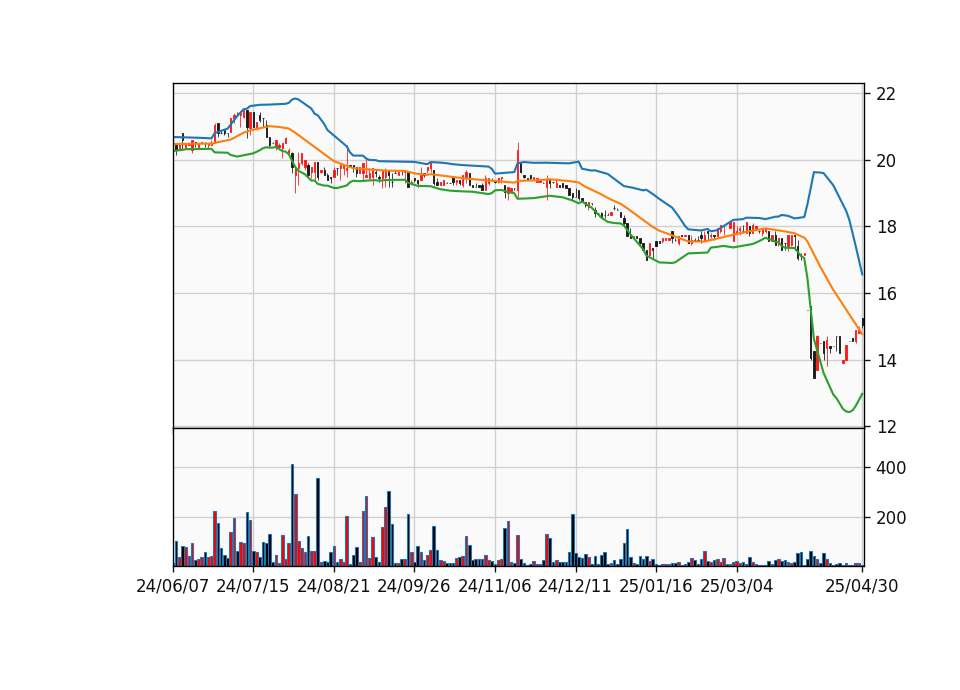Click the candlestick spike near 20.5 in November
This screenshot has width=960, height=690.
pos(518,168)
